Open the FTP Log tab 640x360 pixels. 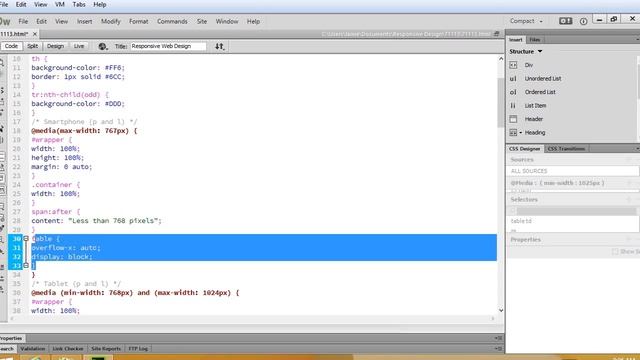[138, 349]
